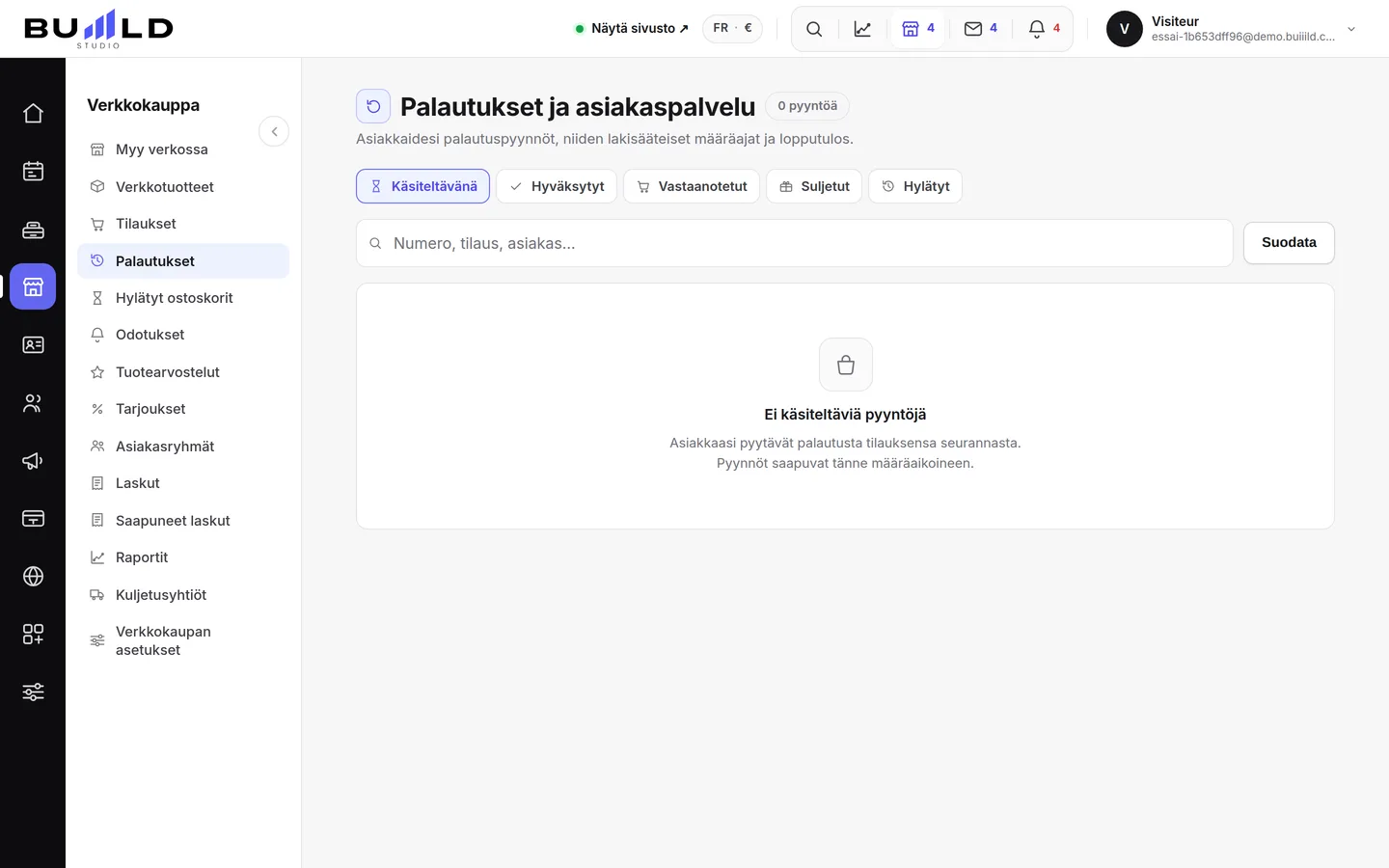
Task: Click the refresh icon beside page title
Action: tap(373, 106)
